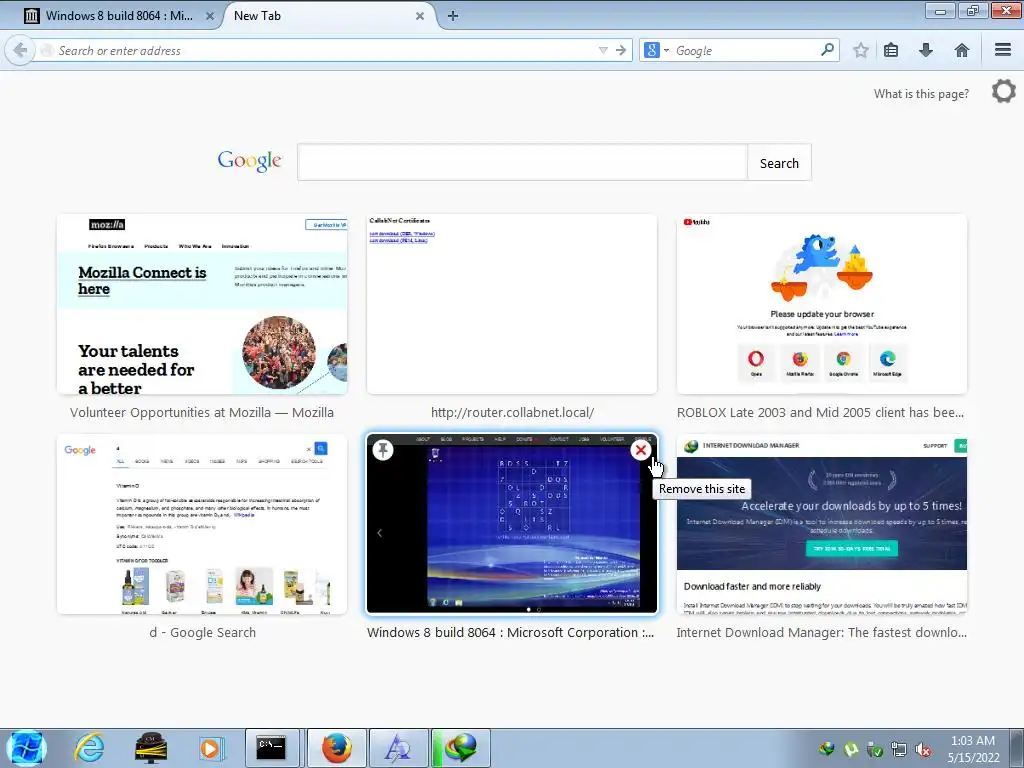Click the Google logo on page
This screenshot has height=768, width=1024.
point(249,161)
